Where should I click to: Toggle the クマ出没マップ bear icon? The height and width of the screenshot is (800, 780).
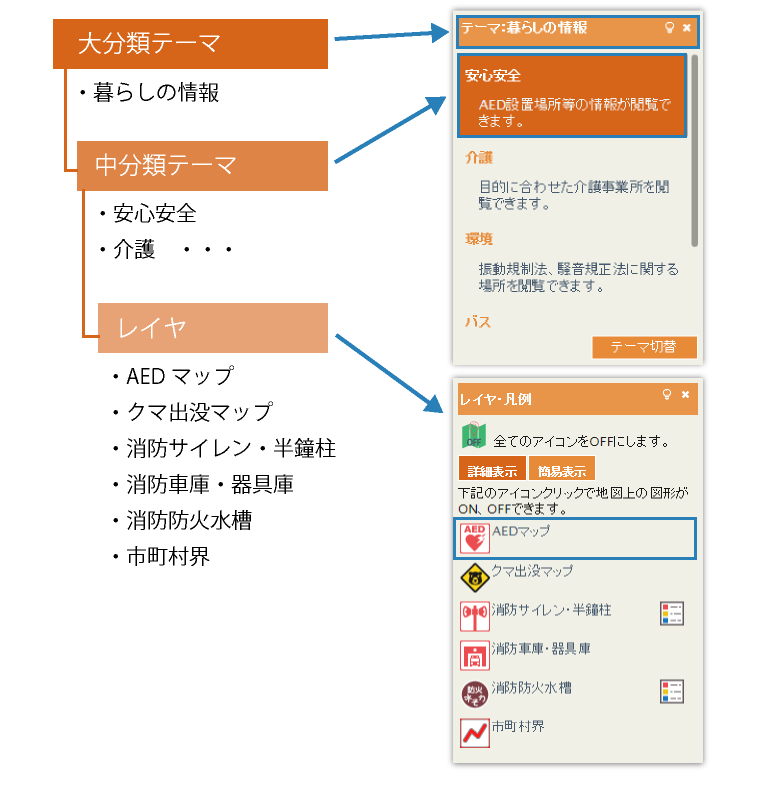click(x=474, y=578)
